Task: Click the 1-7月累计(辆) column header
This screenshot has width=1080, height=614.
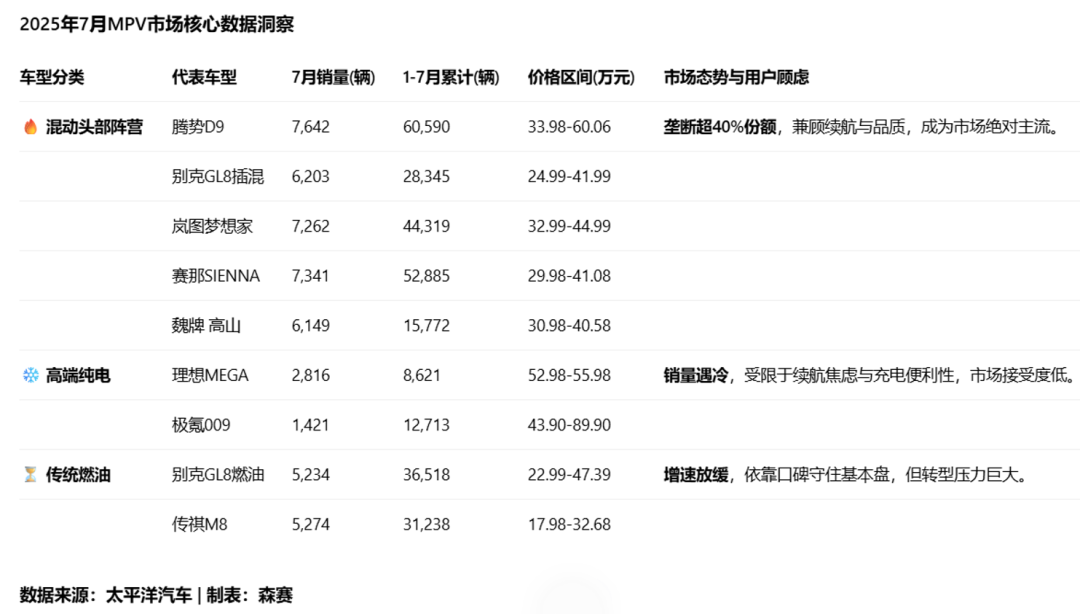Action: click(x=451, y=77)
